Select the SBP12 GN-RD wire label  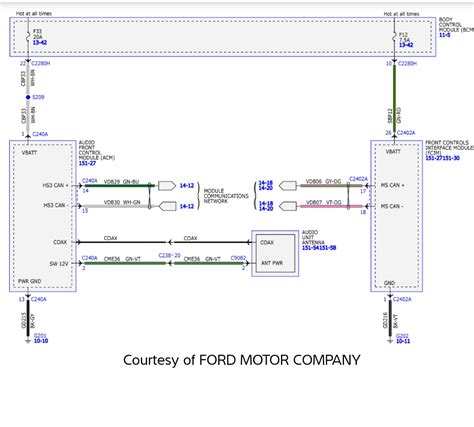[395, 116]
